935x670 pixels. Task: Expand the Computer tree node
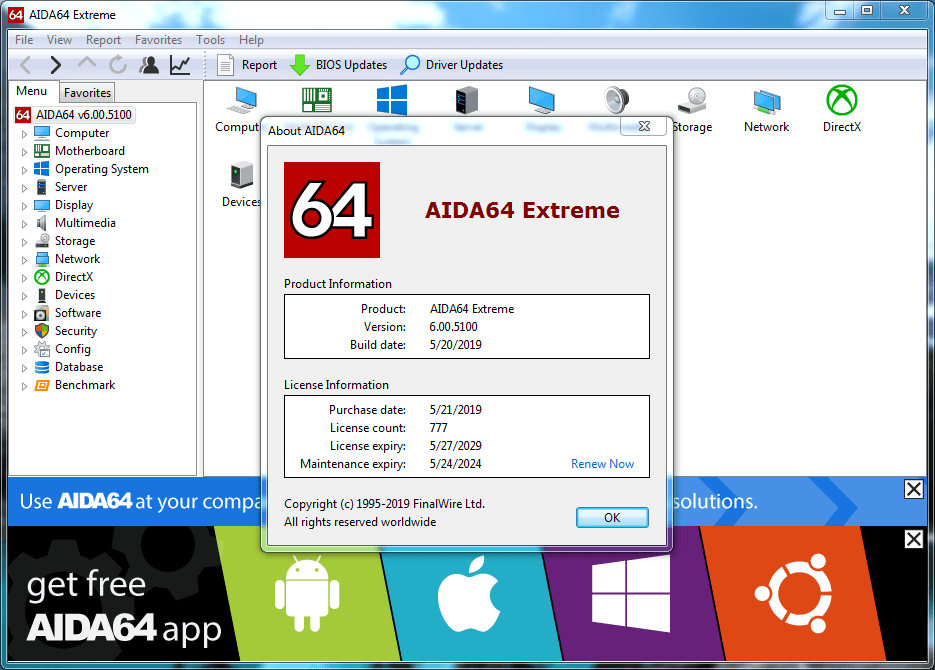(24, 134)
